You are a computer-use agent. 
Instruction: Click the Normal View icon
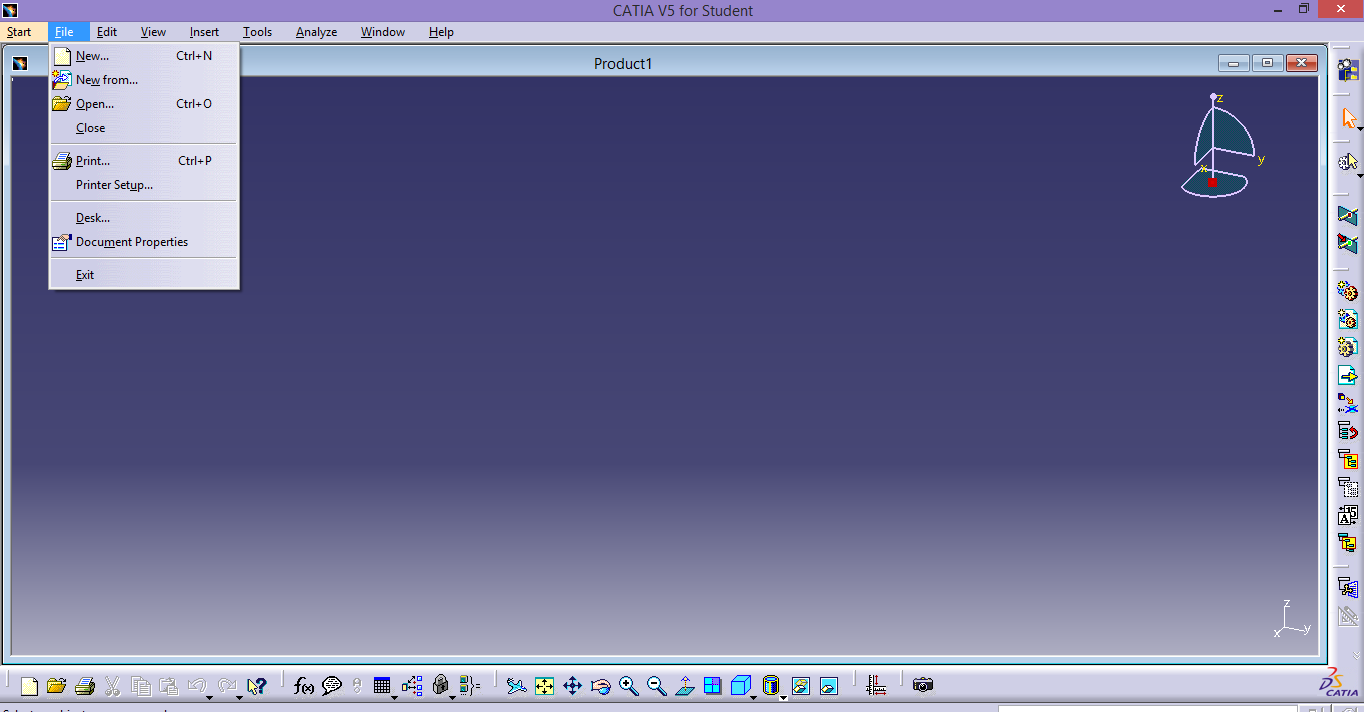coord(685,686)
